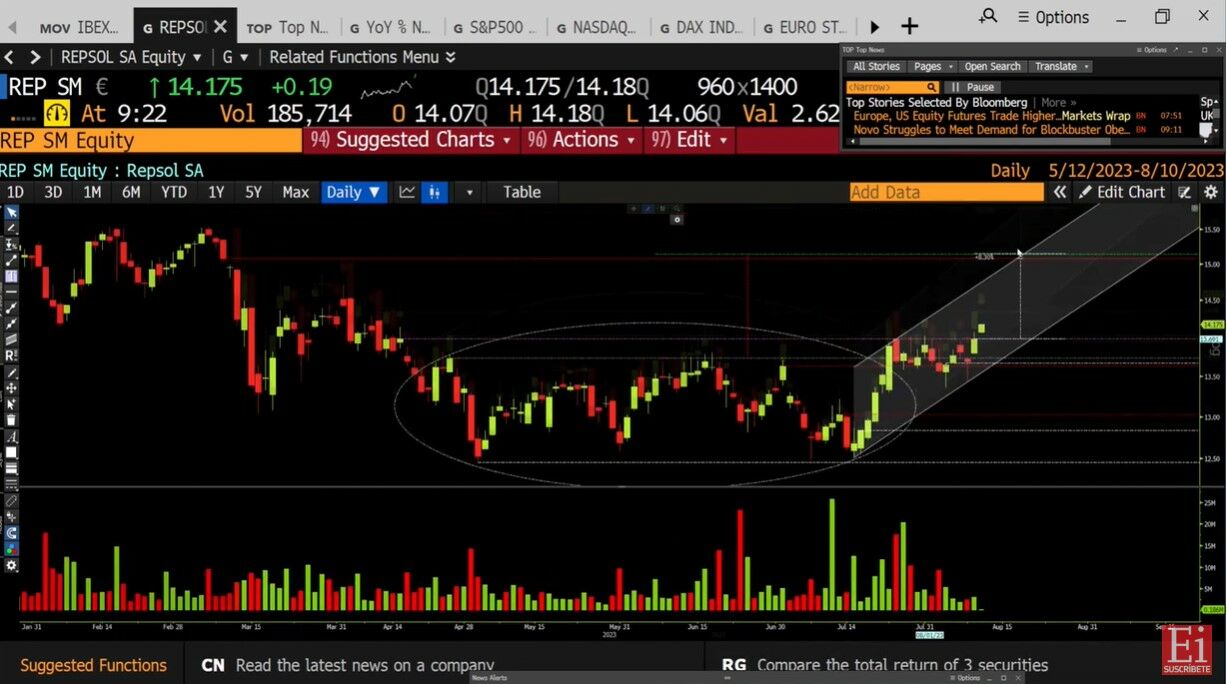
Task: Click Open Search in Top News
Action: 992,66
